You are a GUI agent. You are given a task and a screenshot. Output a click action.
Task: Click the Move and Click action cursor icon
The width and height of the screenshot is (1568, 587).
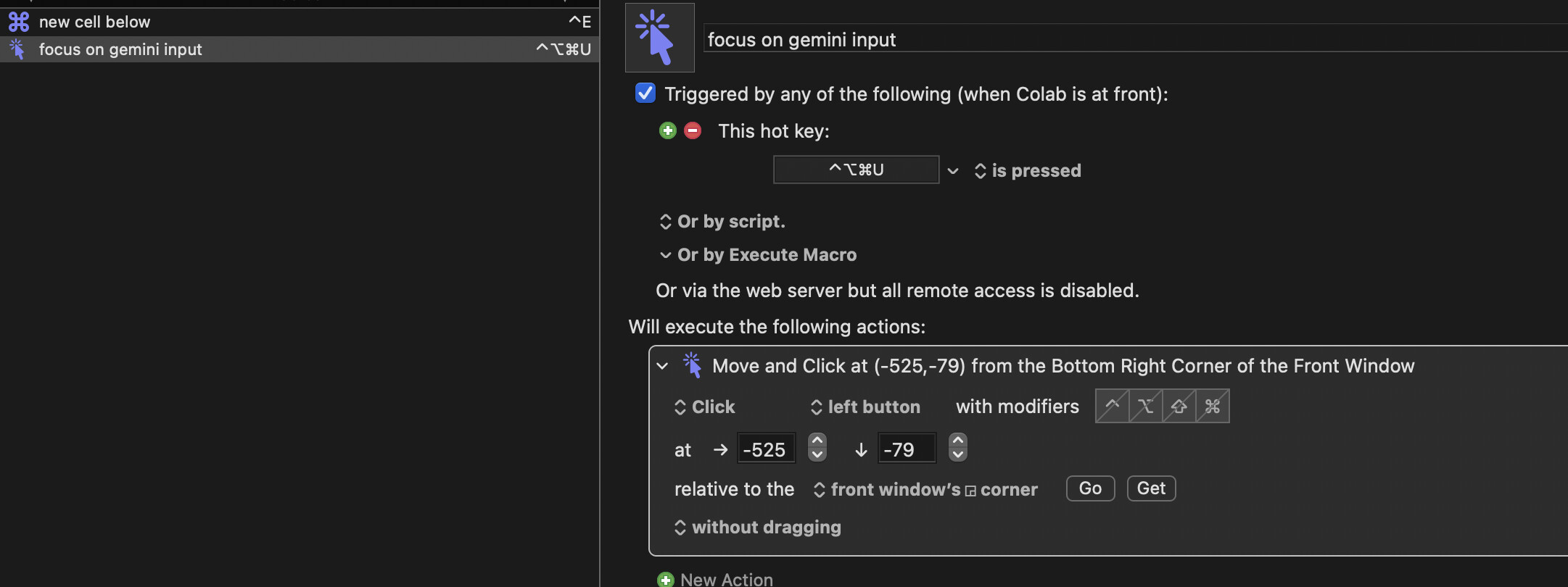pos(692,365)
